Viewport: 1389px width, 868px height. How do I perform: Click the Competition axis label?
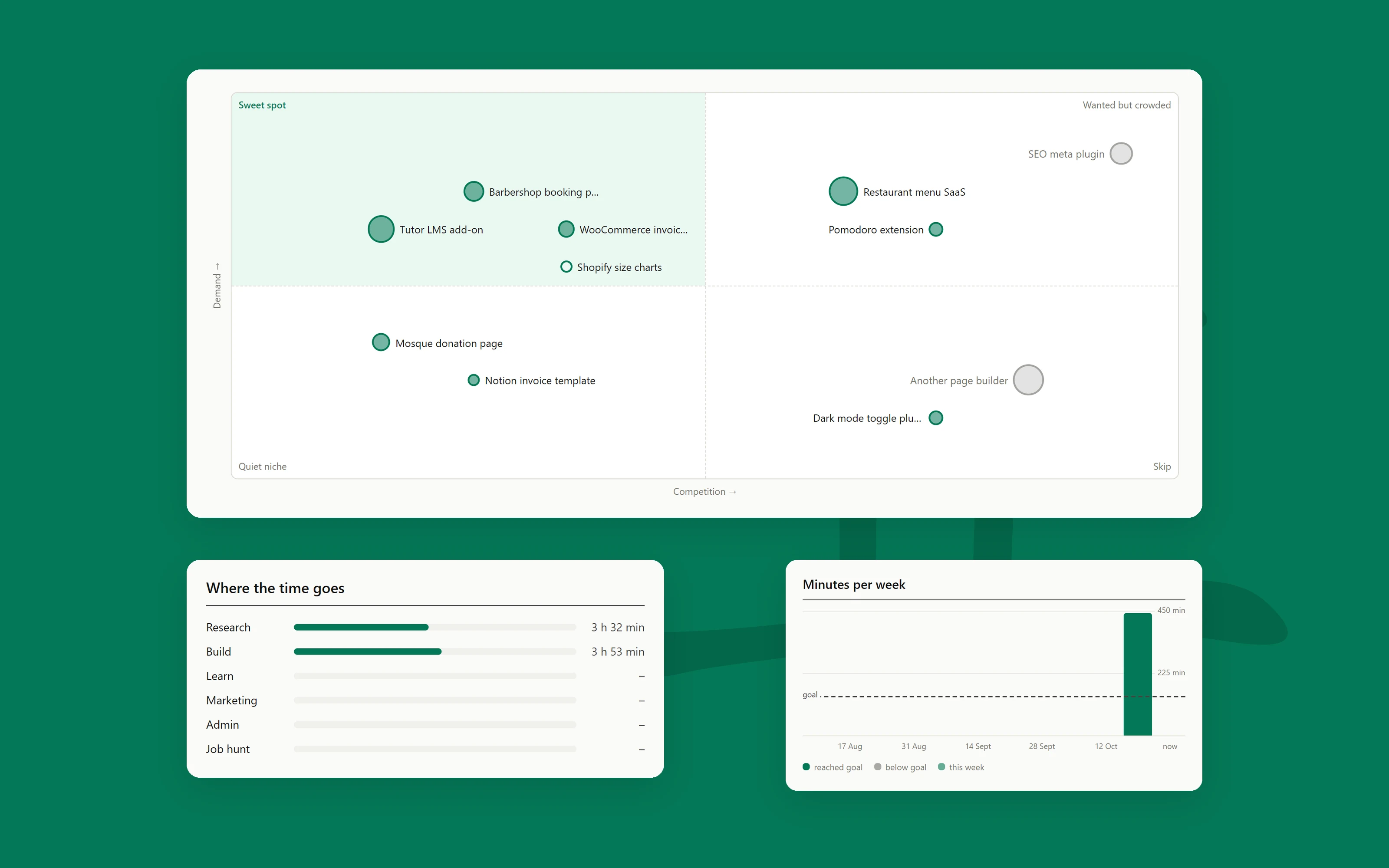(x=705, y=491)
